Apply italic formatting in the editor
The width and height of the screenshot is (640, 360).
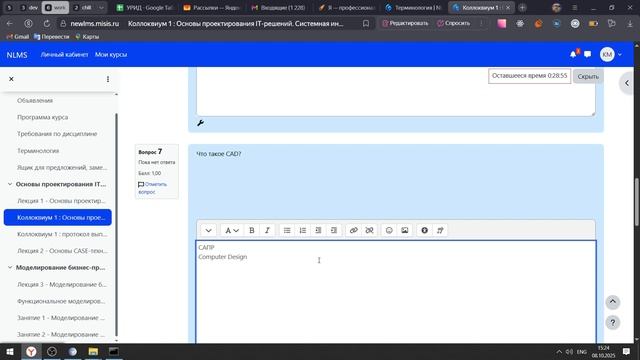click(x=267, y=230)
